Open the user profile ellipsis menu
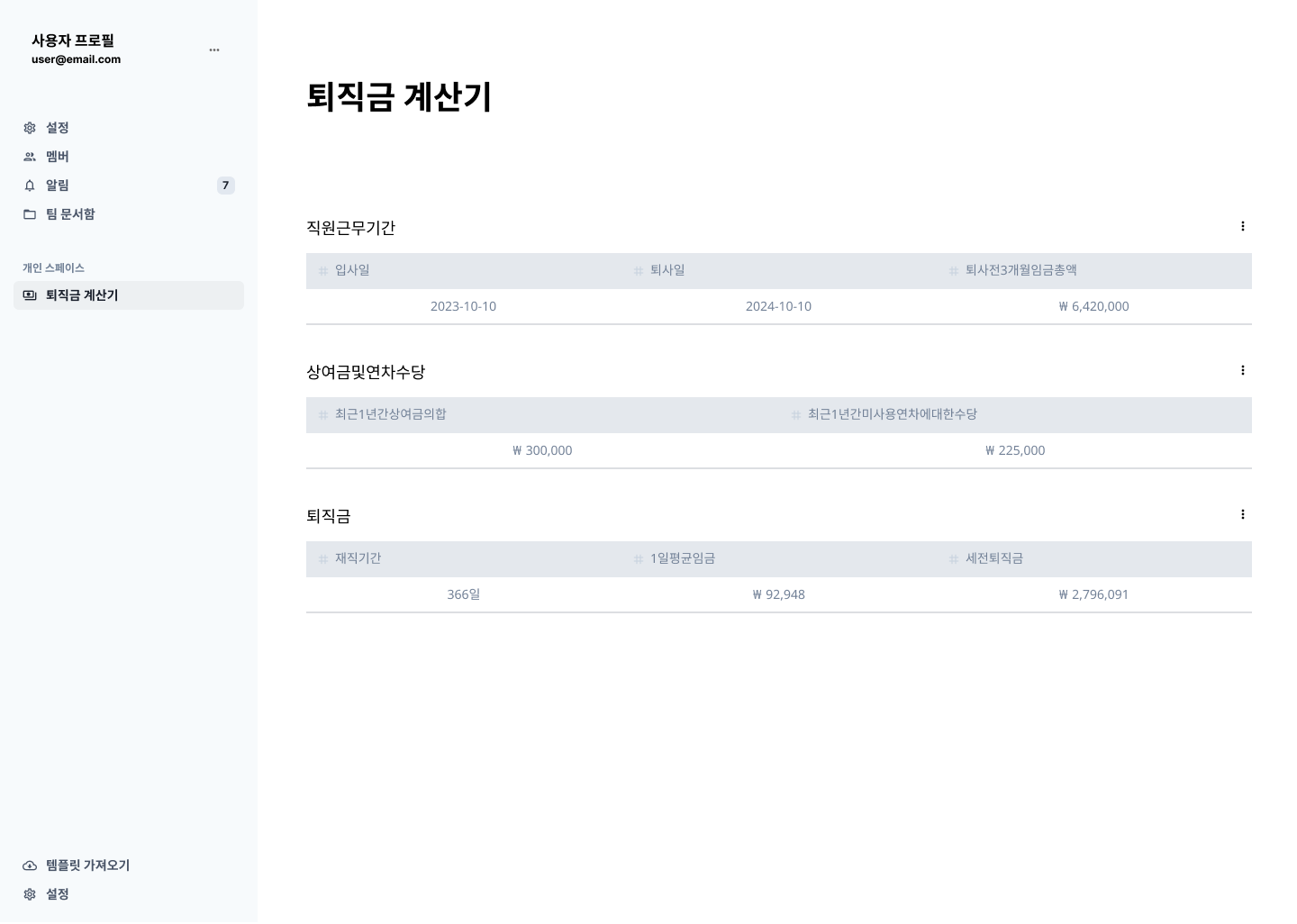 point(214,50)
